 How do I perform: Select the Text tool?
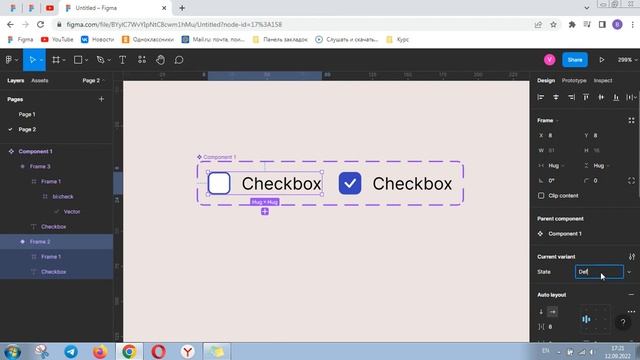122,60
